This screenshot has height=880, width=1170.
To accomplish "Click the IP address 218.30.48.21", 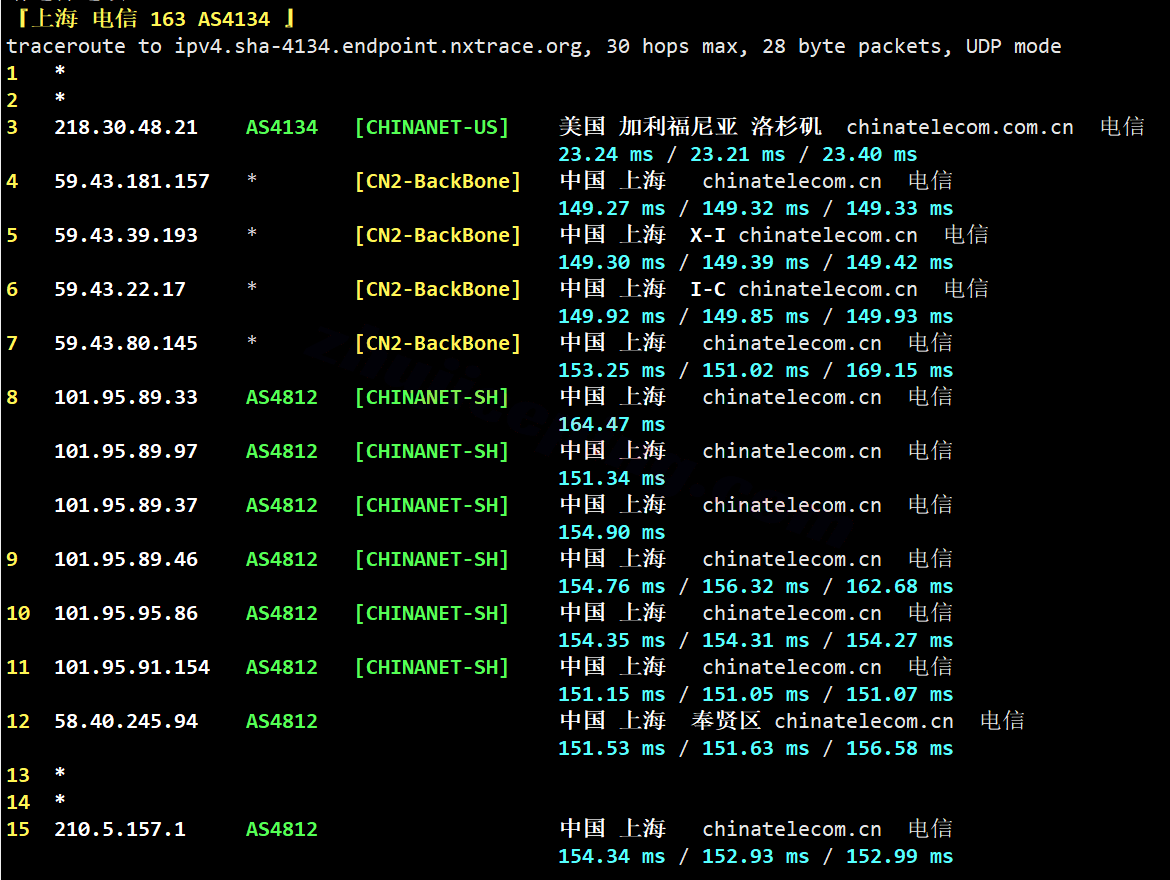I will 126,127.
